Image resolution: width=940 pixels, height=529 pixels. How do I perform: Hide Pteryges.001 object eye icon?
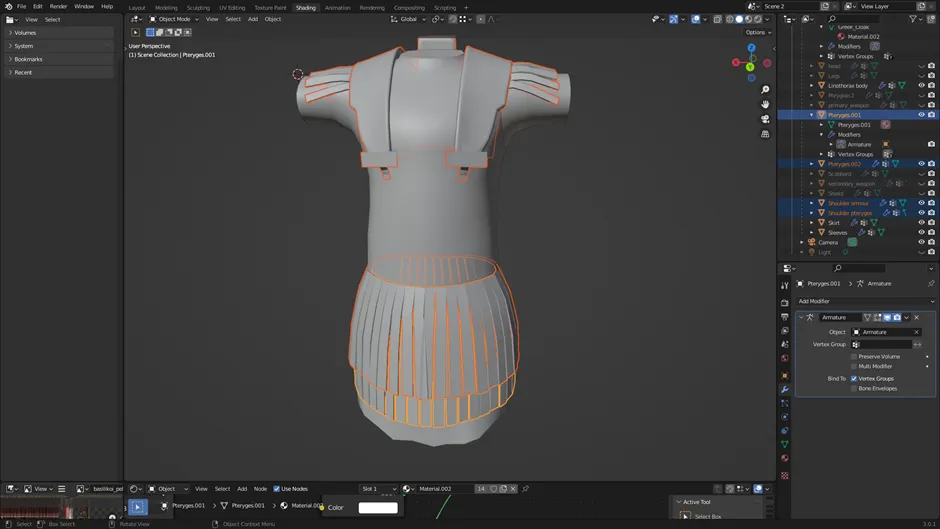click(x=921, y=115)
